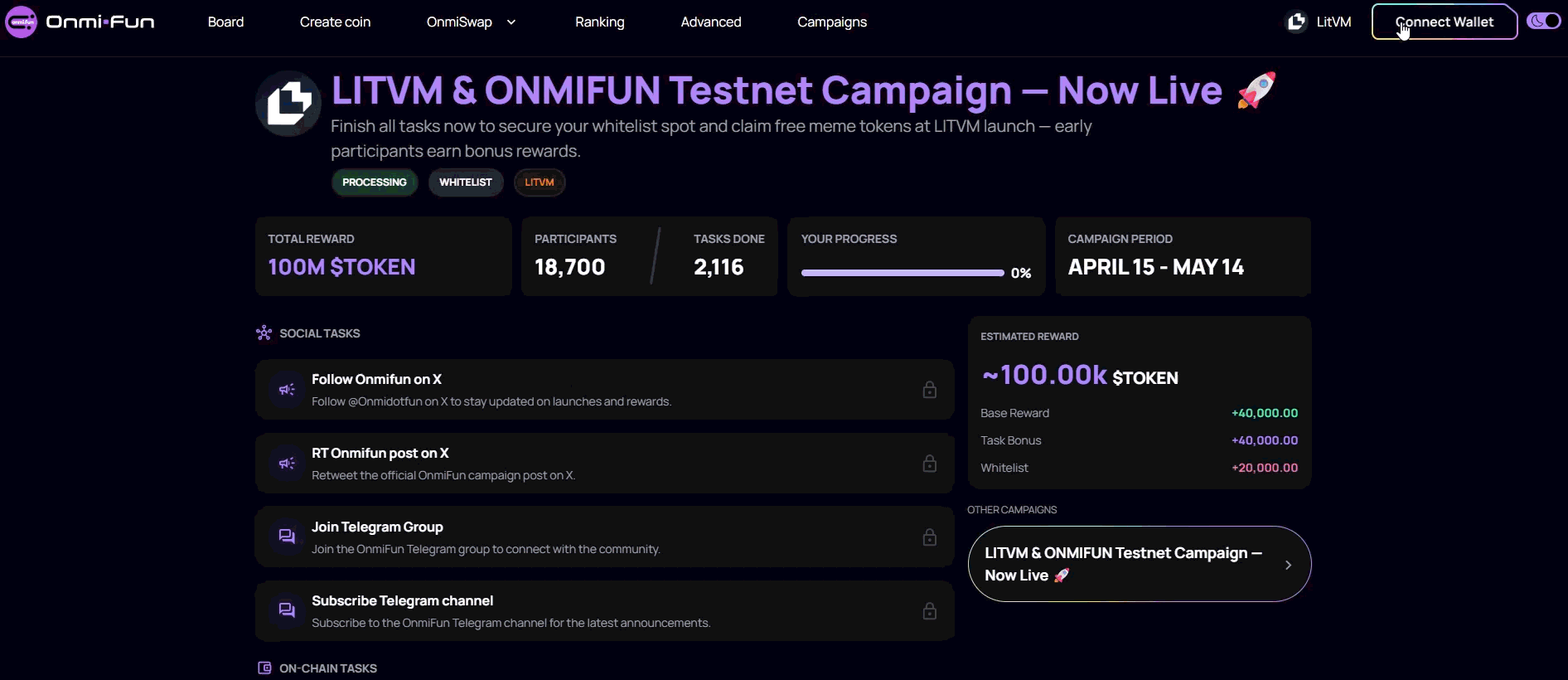Click chat icon for Join Telegram Group
This screenshot has height=680, width=1568.
click(287, 537)
